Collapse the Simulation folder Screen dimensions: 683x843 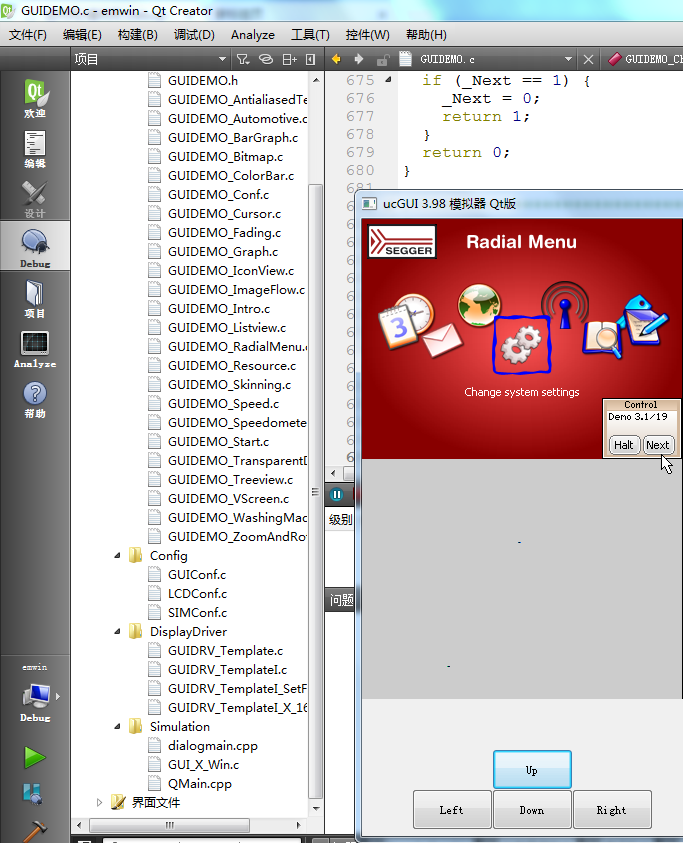point(117,727)
